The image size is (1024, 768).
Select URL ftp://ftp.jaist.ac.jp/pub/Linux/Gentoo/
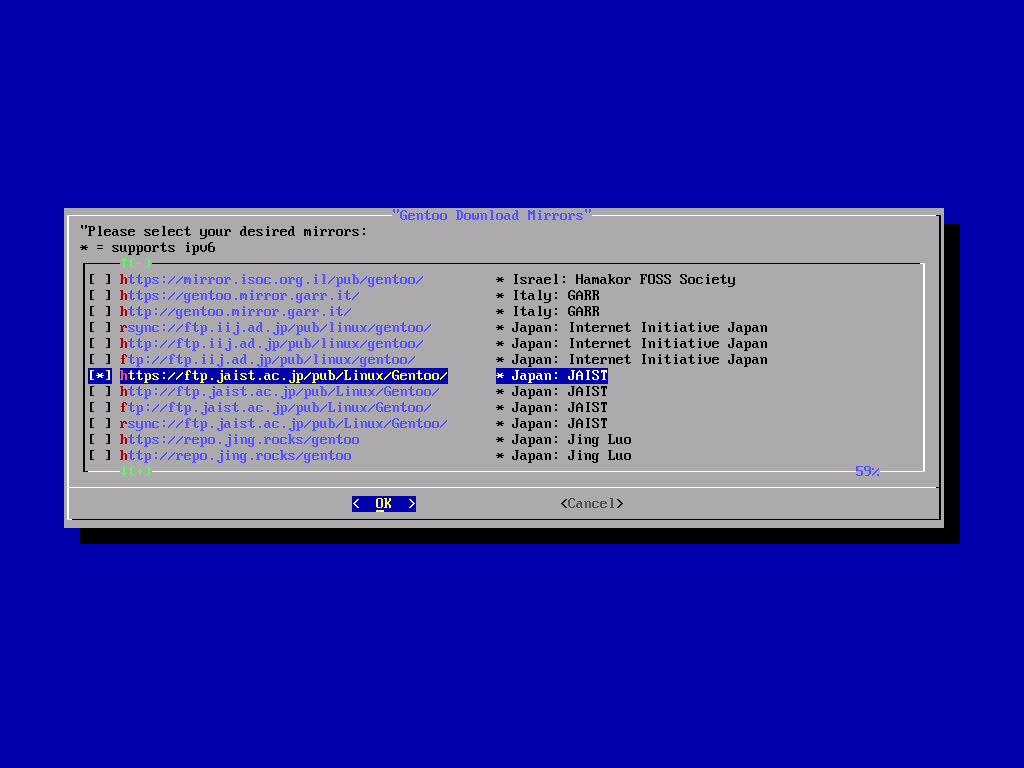pyautogui.click(x=276, y=408)
